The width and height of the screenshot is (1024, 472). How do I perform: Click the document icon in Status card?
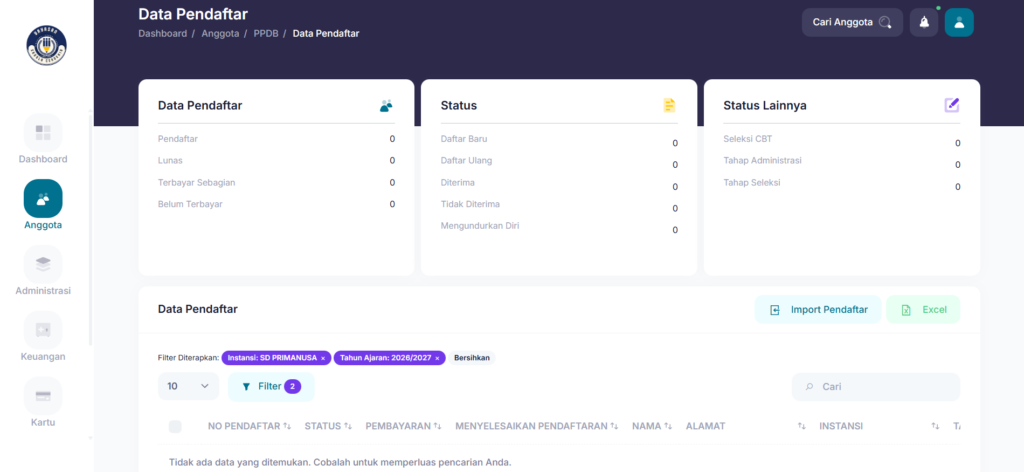point(669,105)
